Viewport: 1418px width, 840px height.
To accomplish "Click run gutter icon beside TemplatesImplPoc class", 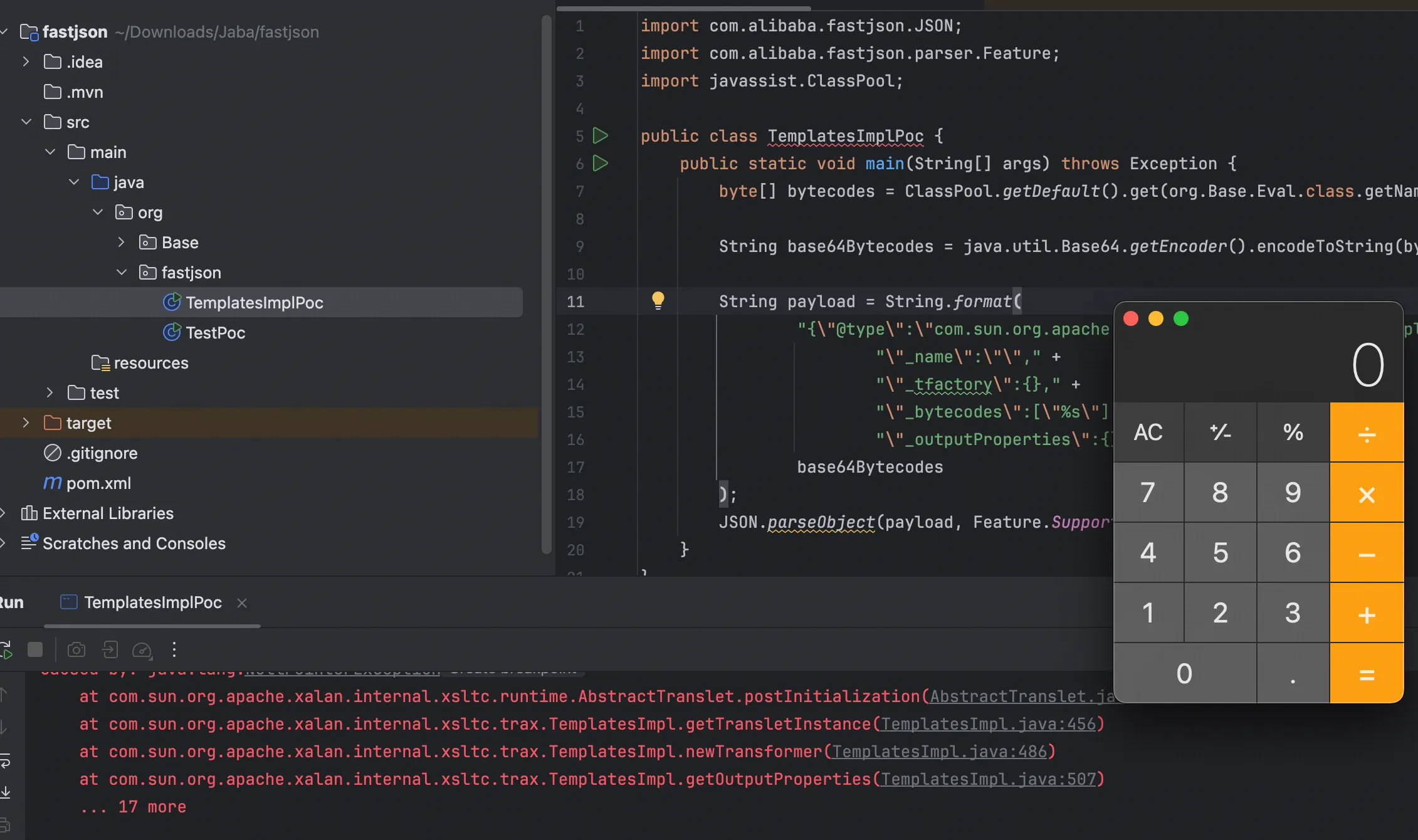I will point(600,135).
